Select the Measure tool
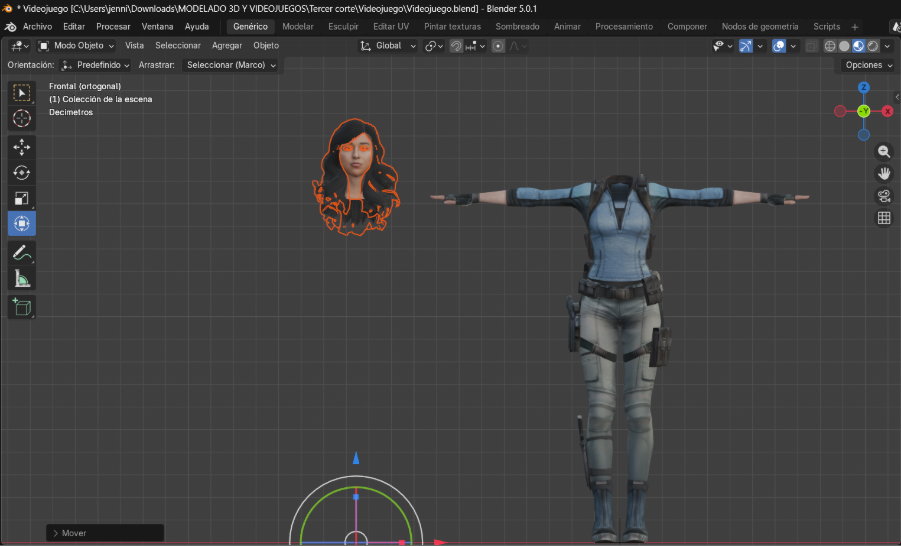Screen dimensions: 901x546 (x=22, y=278)
